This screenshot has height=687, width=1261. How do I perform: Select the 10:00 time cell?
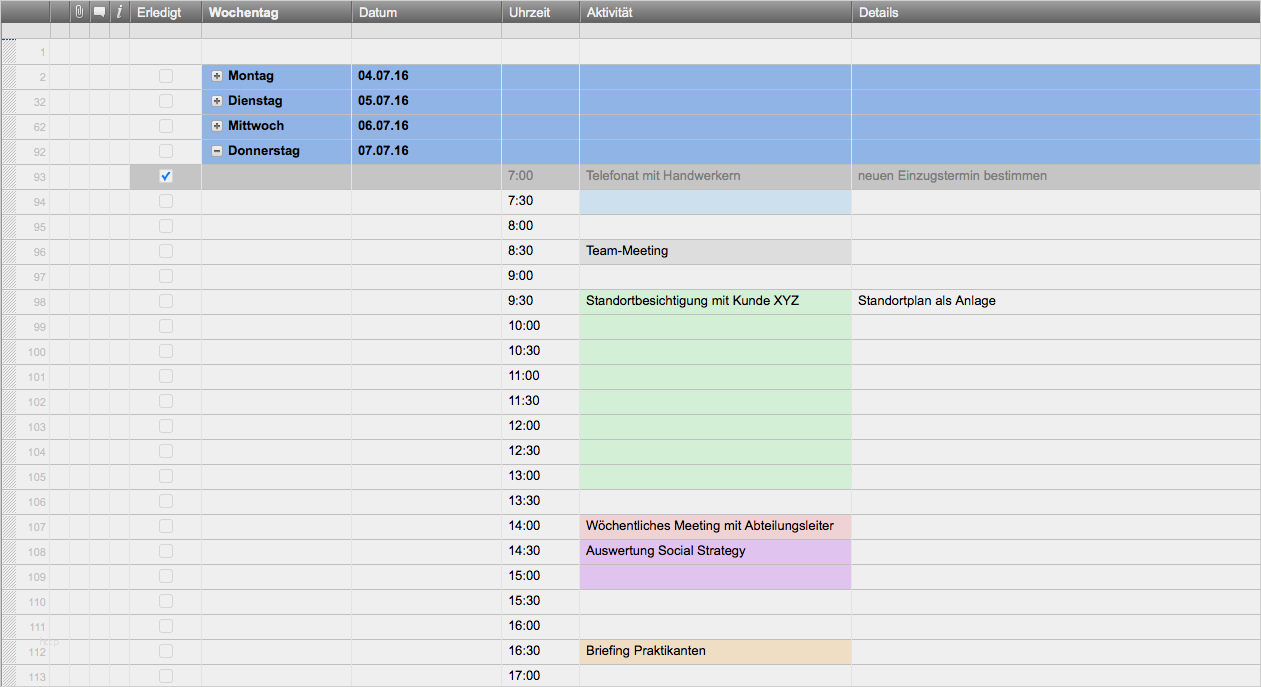tap(541, 326)
